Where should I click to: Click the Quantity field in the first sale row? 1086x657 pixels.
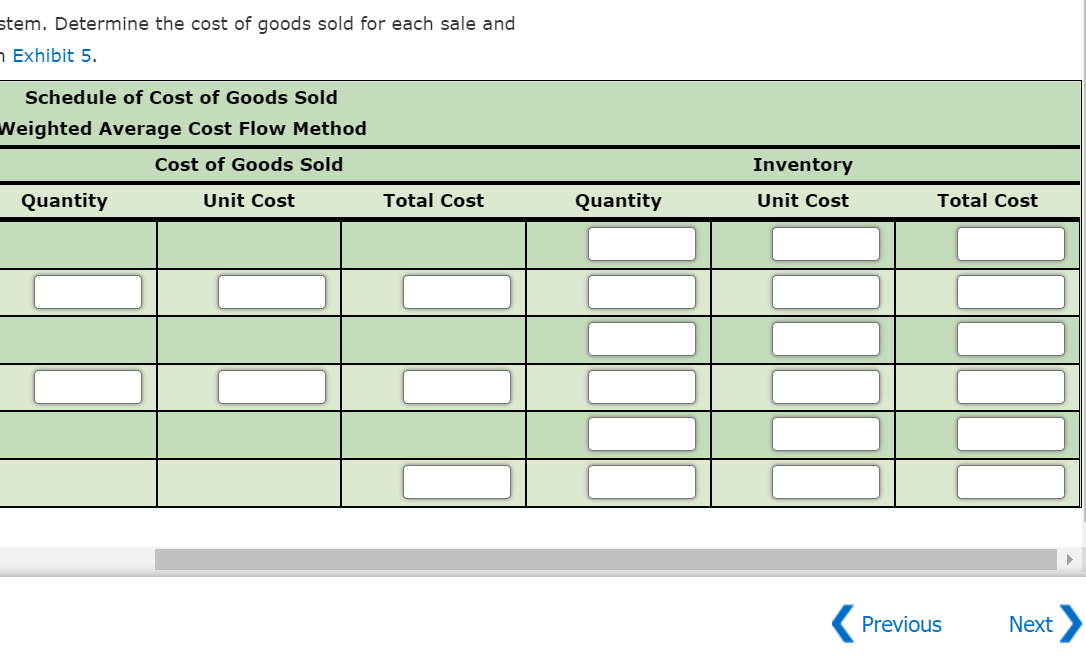pos(88,291)
